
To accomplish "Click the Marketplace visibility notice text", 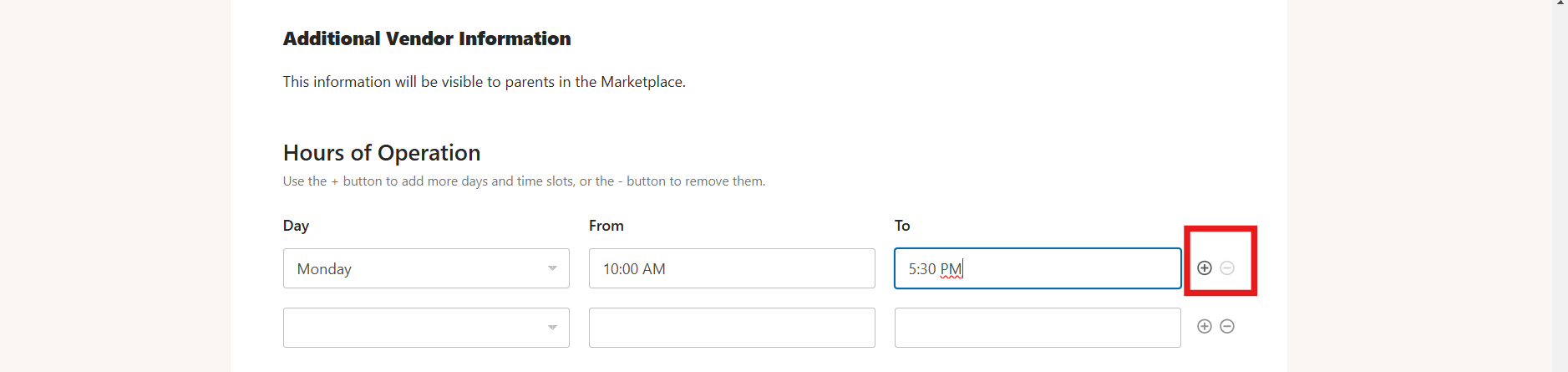I will click(x=485, y=82).
